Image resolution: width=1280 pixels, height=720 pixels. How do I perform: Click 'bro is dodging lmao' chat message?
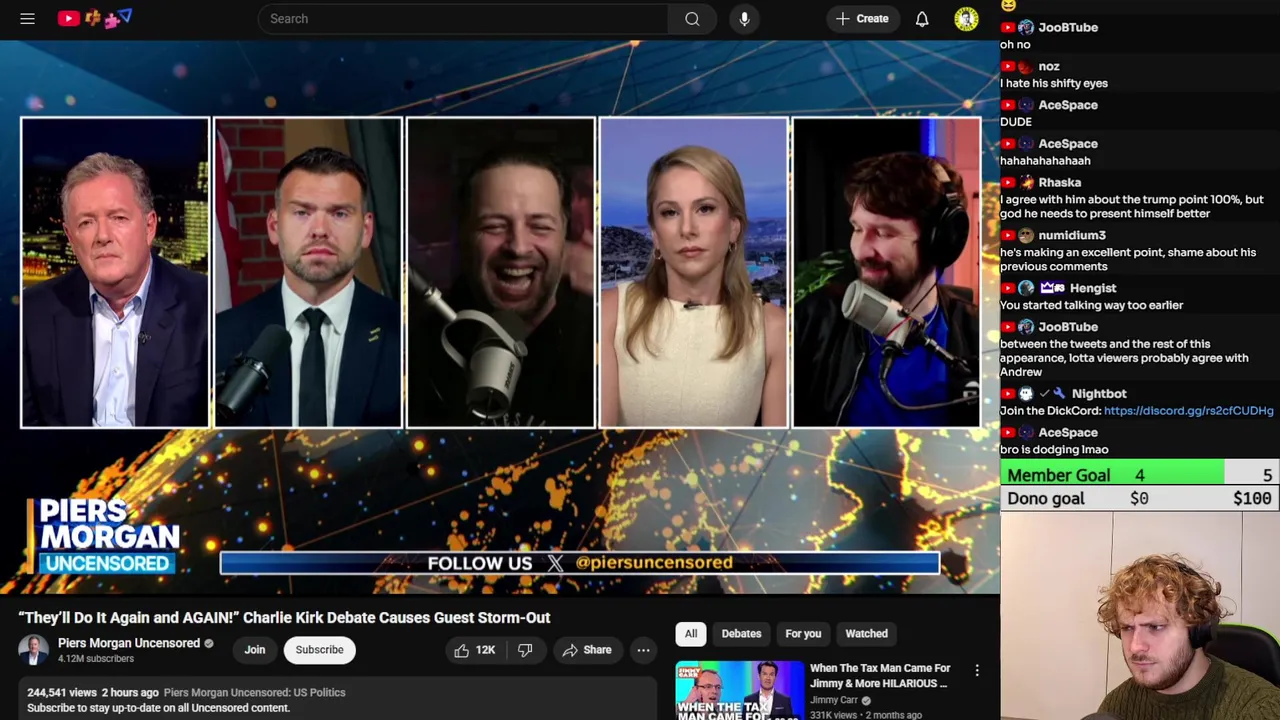(x=1054, y=449)
